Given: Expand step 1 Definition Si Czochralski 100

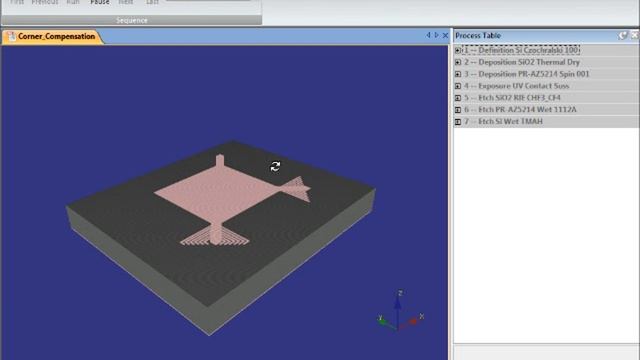Looking at the screenshot, I should click(x=458, y=50).
